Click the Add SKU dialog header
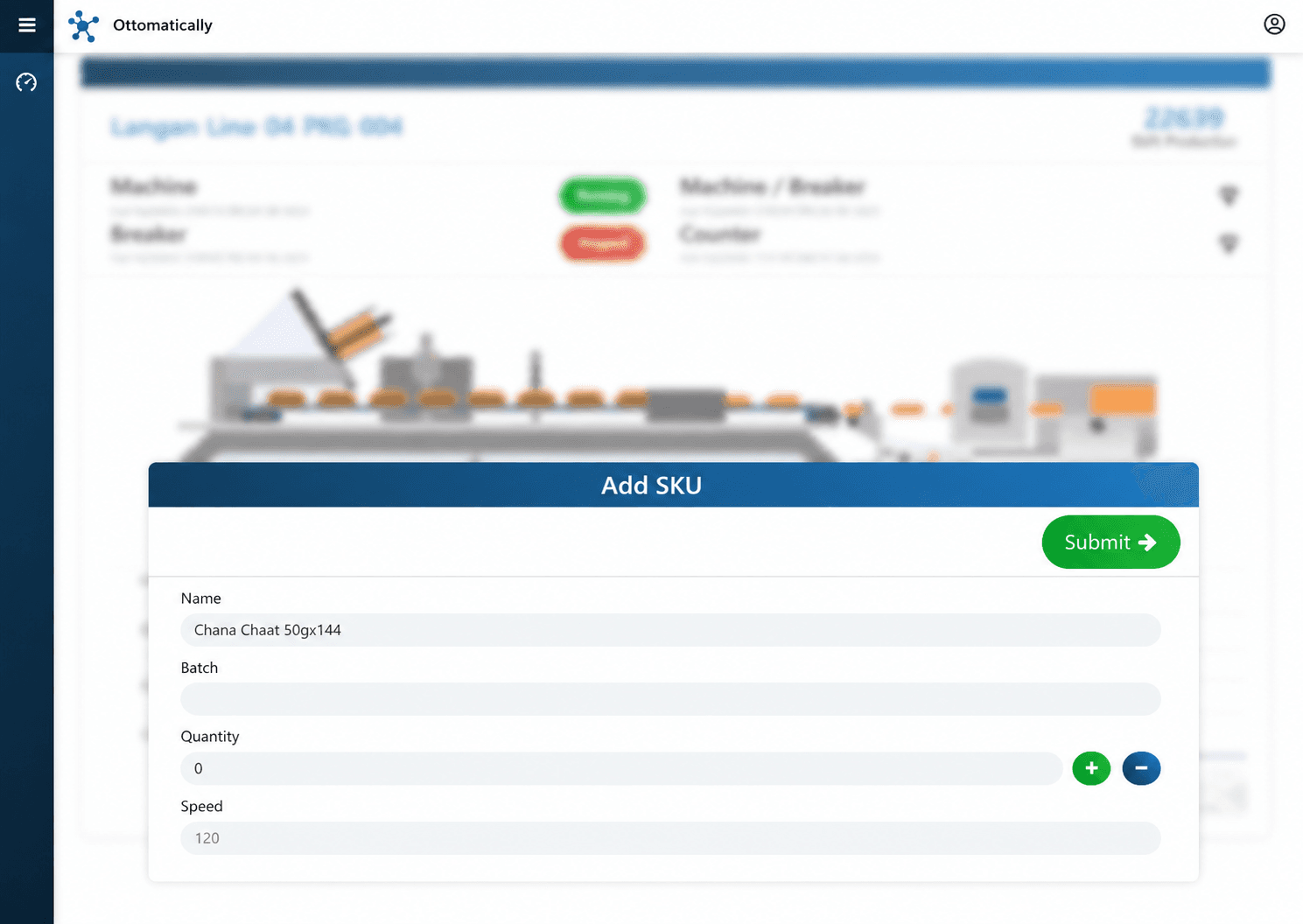The height and width of the screenshot is (924, 1303). tap(673, 485)
